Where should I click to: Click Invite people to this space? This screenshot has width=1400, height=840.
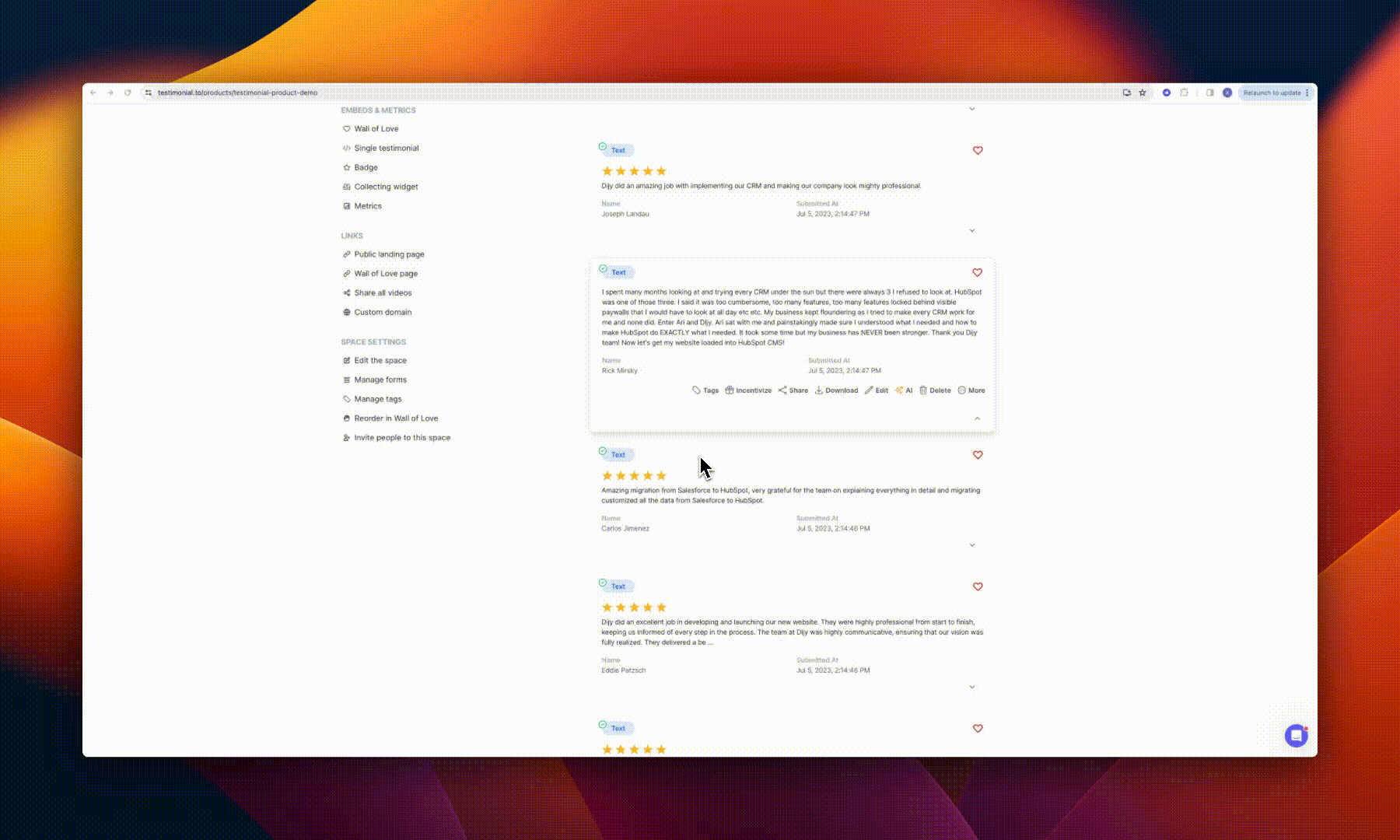397,438
